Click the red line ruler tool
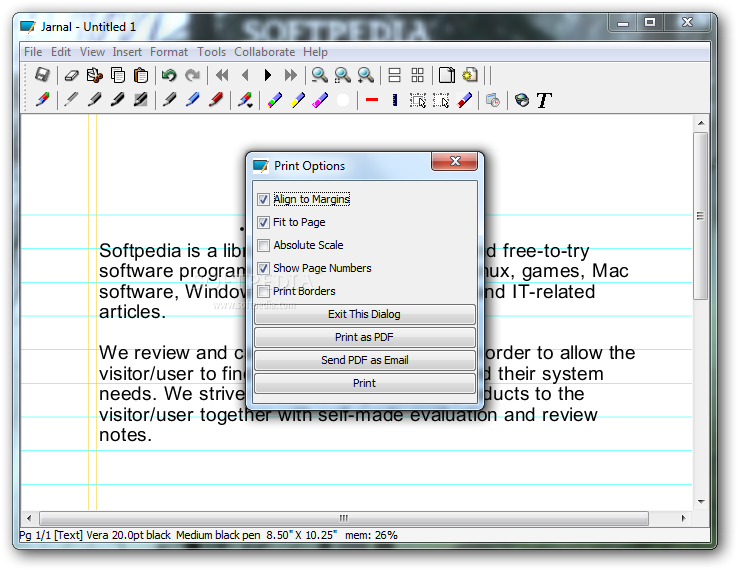The image size is (738, 570). (x=372, y=100)
